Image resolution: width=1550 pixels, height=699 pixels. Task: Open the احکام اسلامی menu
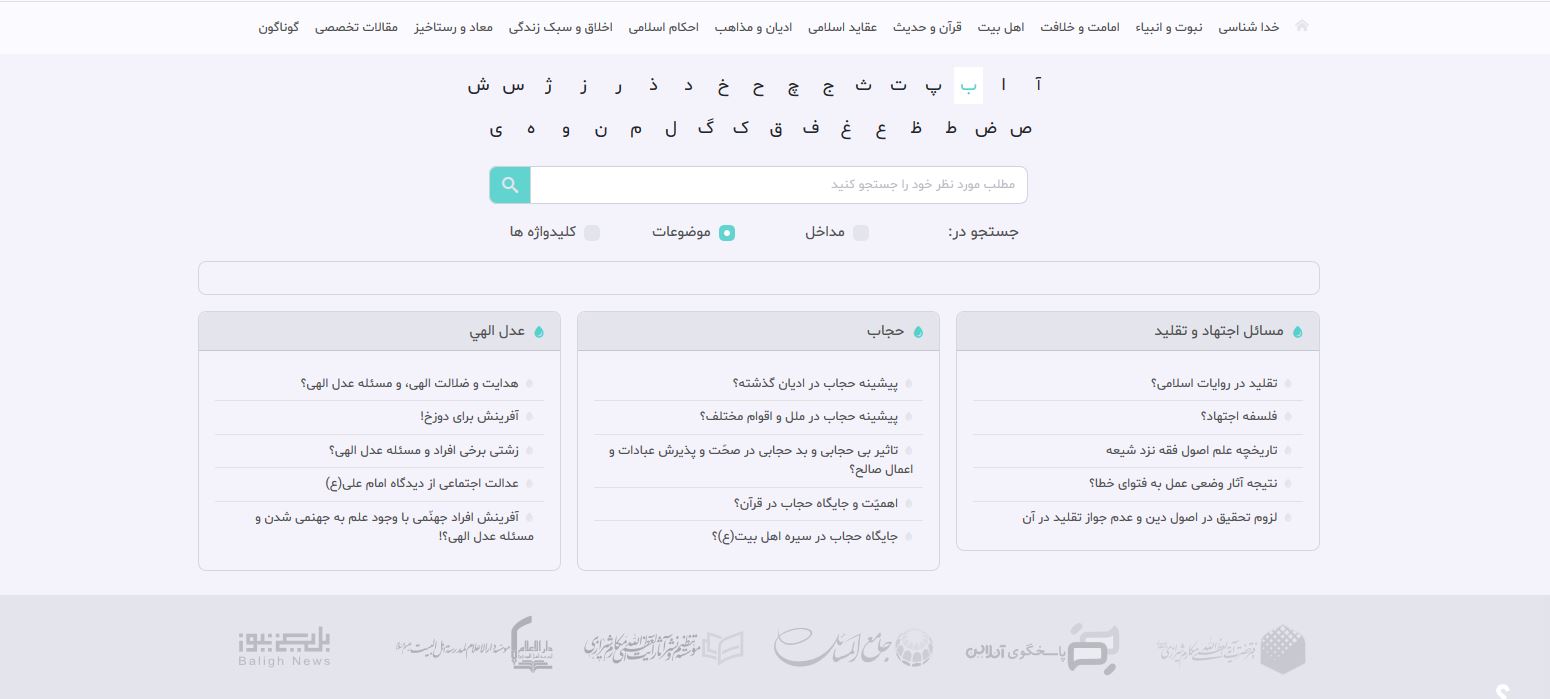[x=663, y=27]
